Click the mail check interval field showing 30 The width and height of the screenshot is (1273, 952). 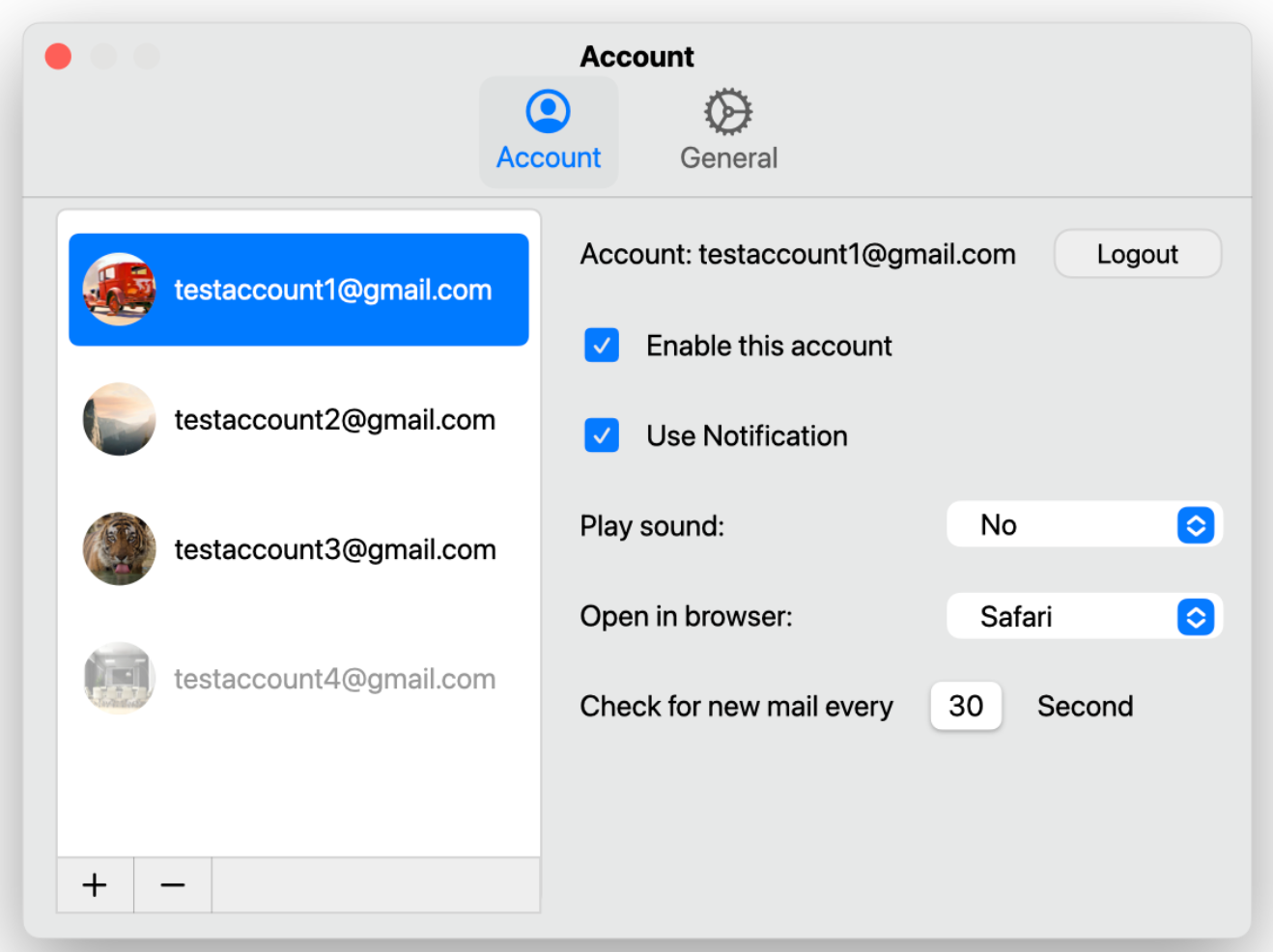966,706
